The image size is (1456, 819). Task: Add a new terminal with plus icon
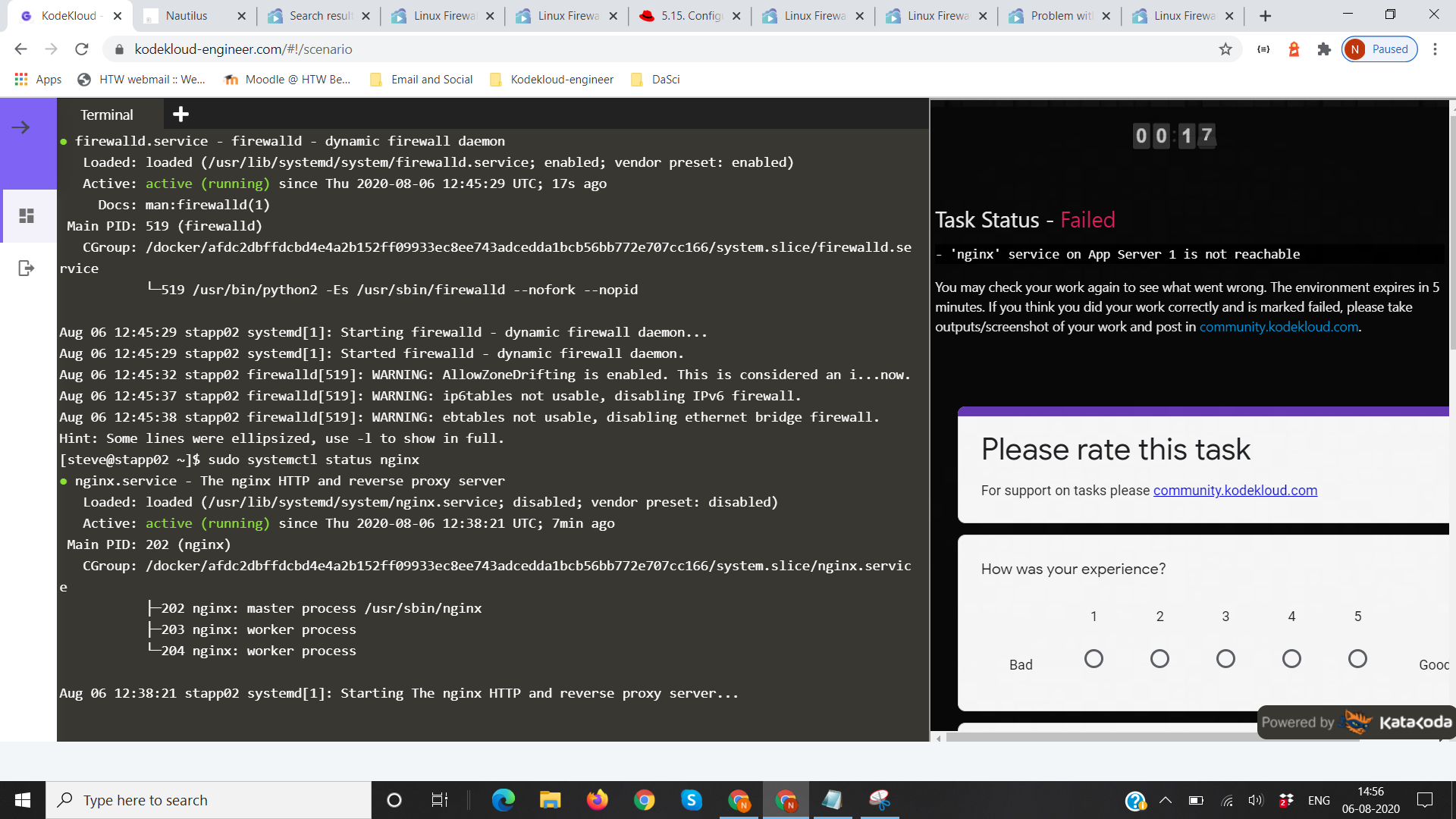[180, 115]
